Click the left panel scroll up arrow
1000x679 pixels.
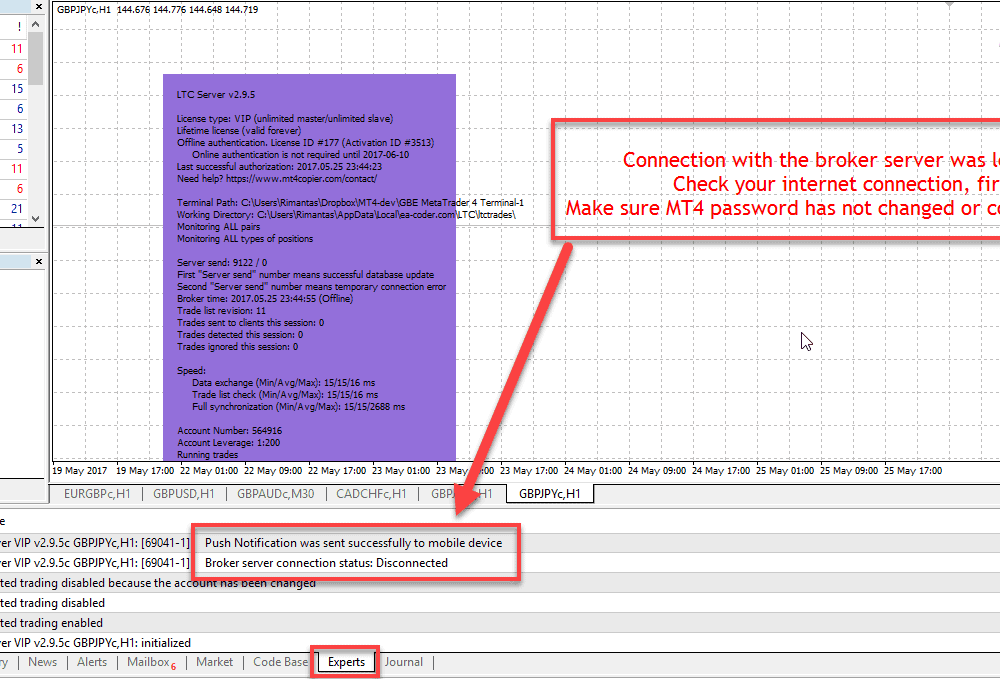36,24
